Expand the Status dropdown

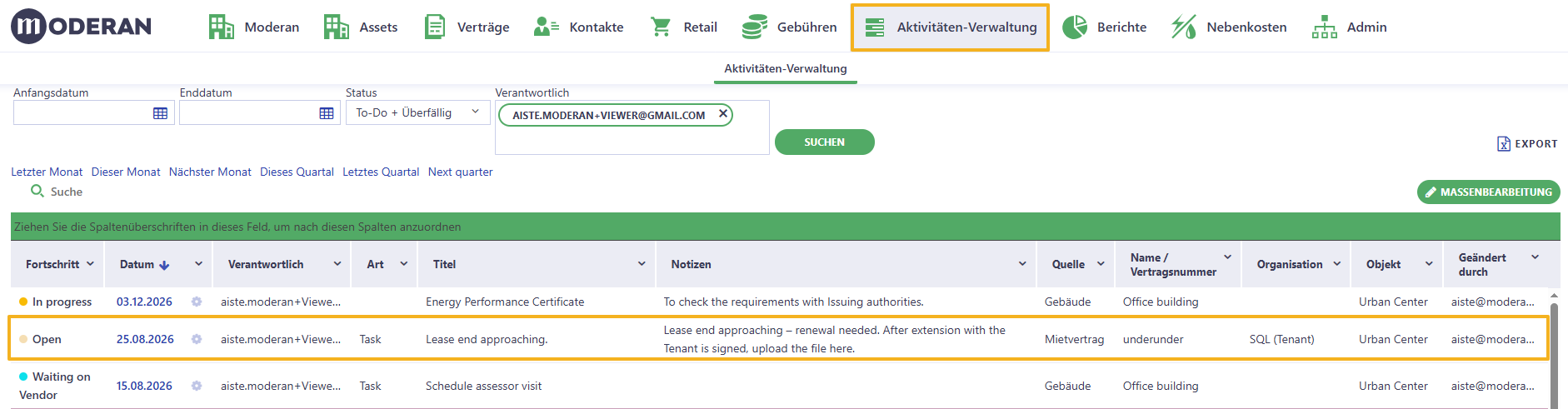[414, 112]
